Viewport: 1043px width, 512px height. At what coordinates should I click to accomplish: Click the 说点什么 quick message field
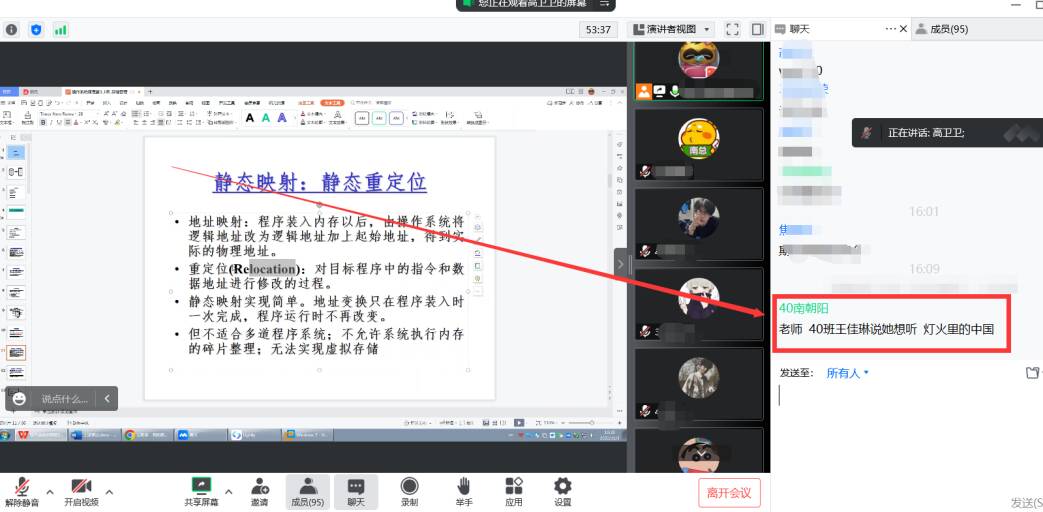[65, 399]
